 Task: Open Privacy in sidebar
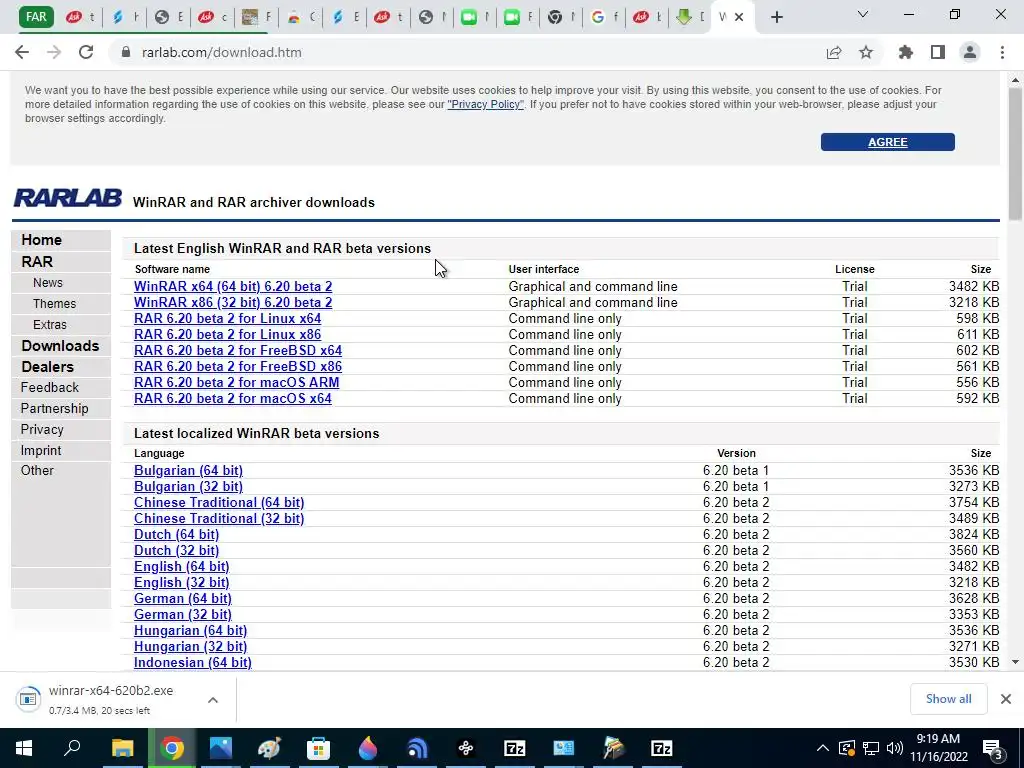click(42, 429)
